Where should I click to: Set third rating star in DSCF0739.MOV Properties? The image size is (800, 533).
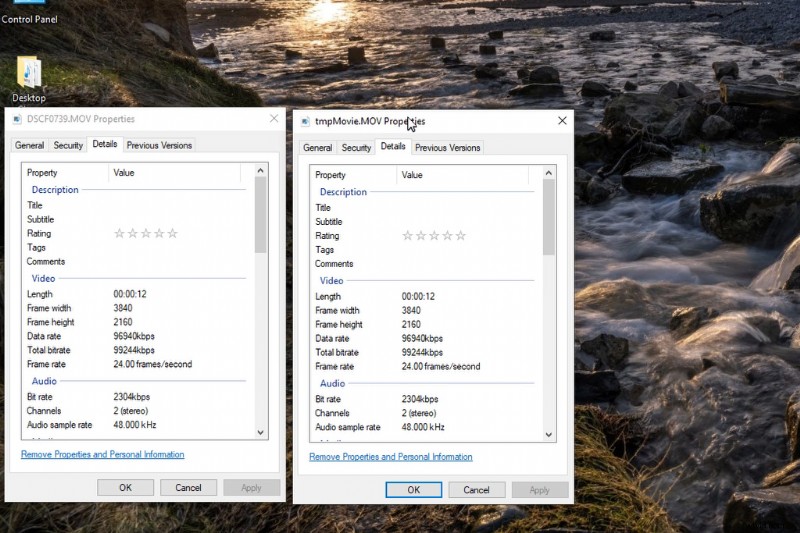pyautogui.click(x=146, y=234)
